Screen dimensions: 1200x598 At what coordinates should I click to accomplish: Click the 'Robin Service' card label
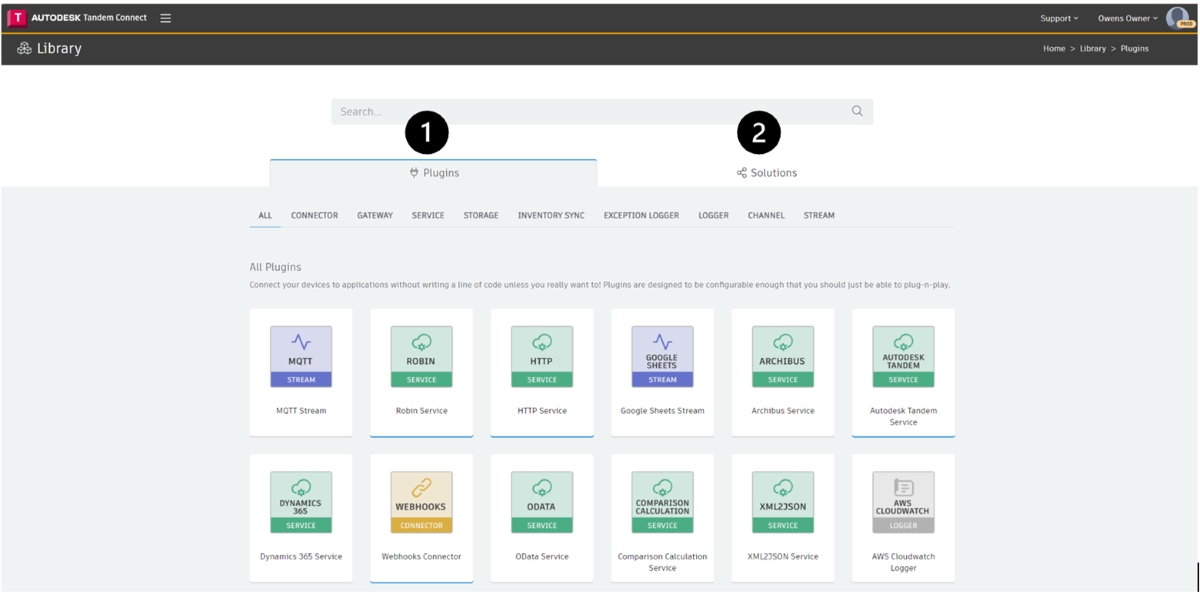pos(421,411)
